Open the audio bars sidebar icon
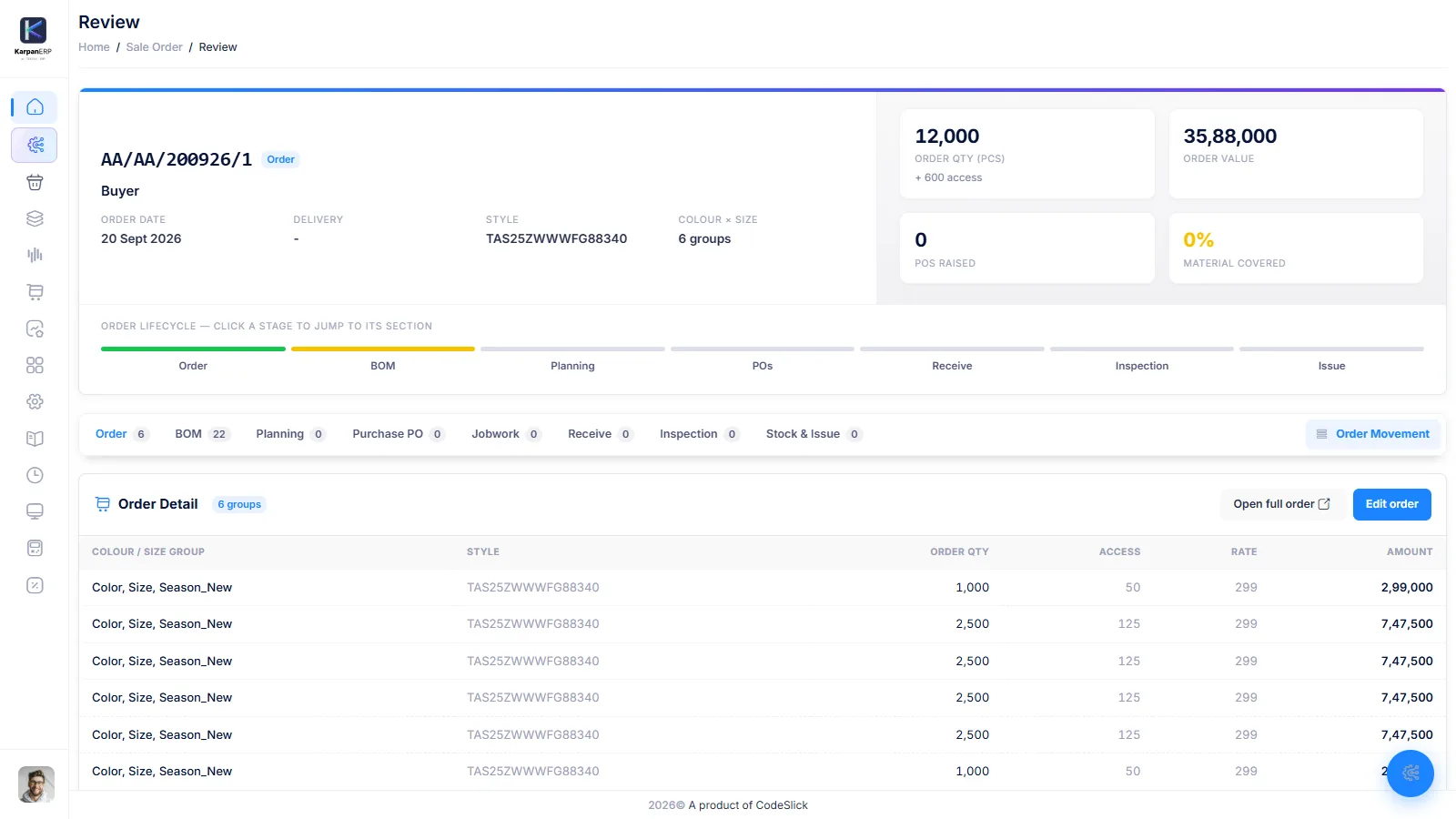The image size is (1456, 819). (x=35, y=256)
